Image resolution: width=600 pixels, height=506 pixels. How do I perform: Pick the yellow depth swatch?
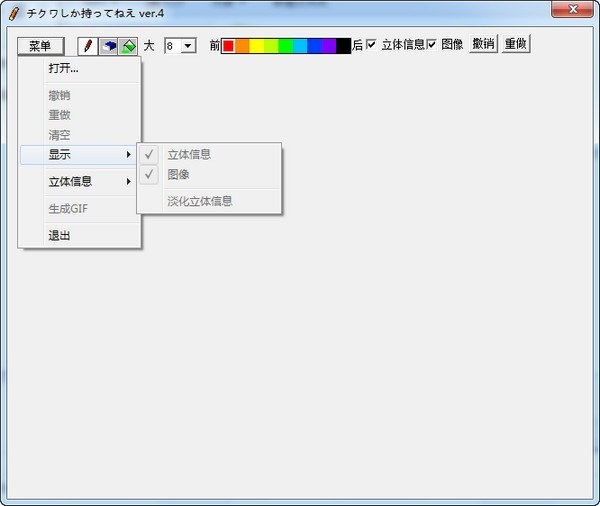257,46
